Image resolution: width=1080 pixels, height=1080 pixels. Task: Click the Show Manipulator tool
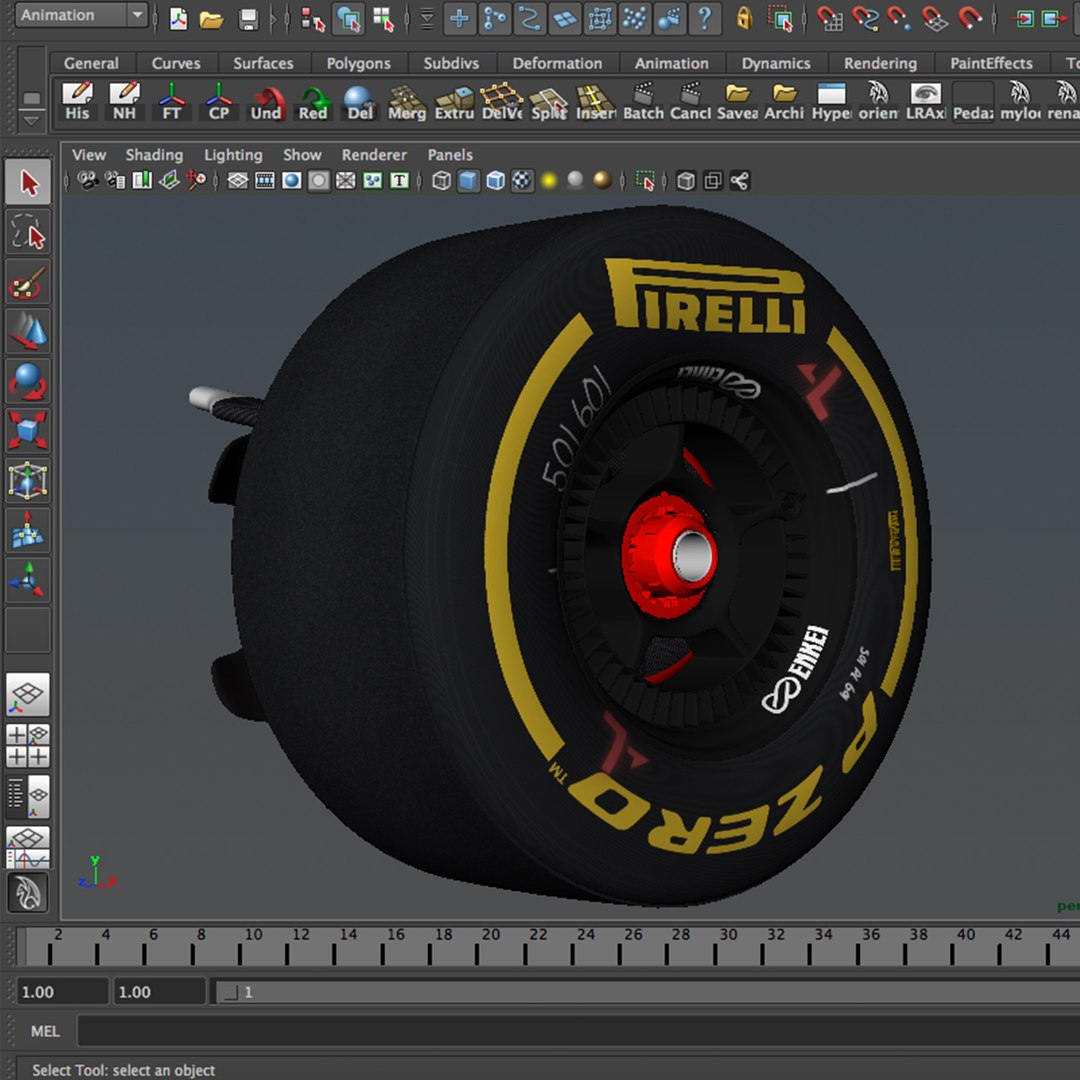[28, 580]
